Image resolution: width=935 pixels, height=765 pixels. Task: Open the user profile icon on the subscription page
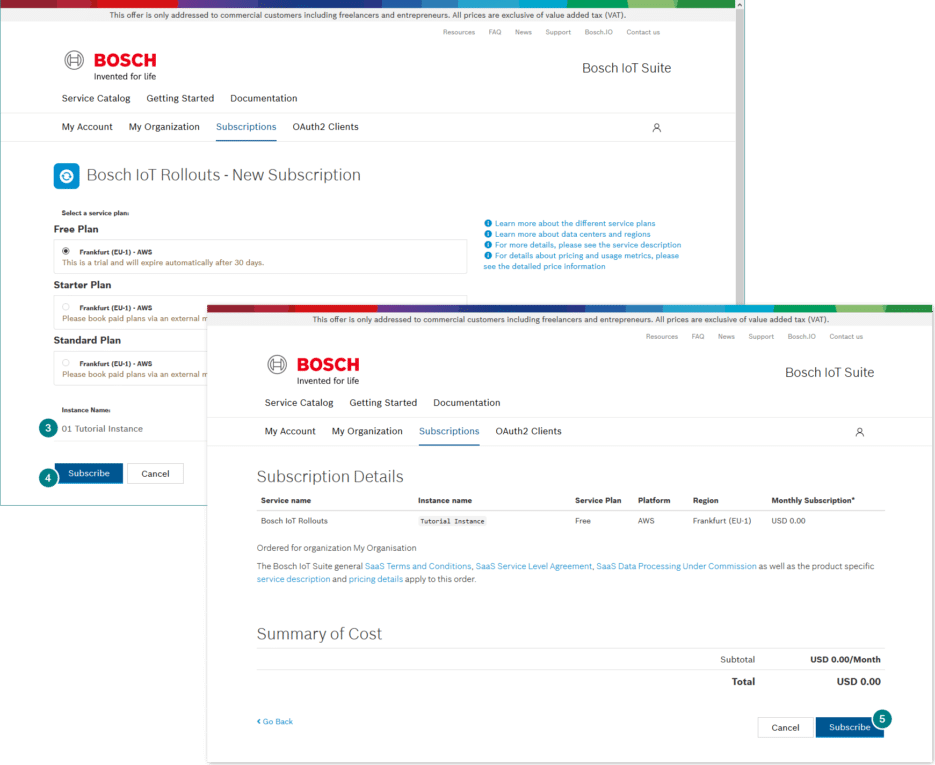point(656,127)
